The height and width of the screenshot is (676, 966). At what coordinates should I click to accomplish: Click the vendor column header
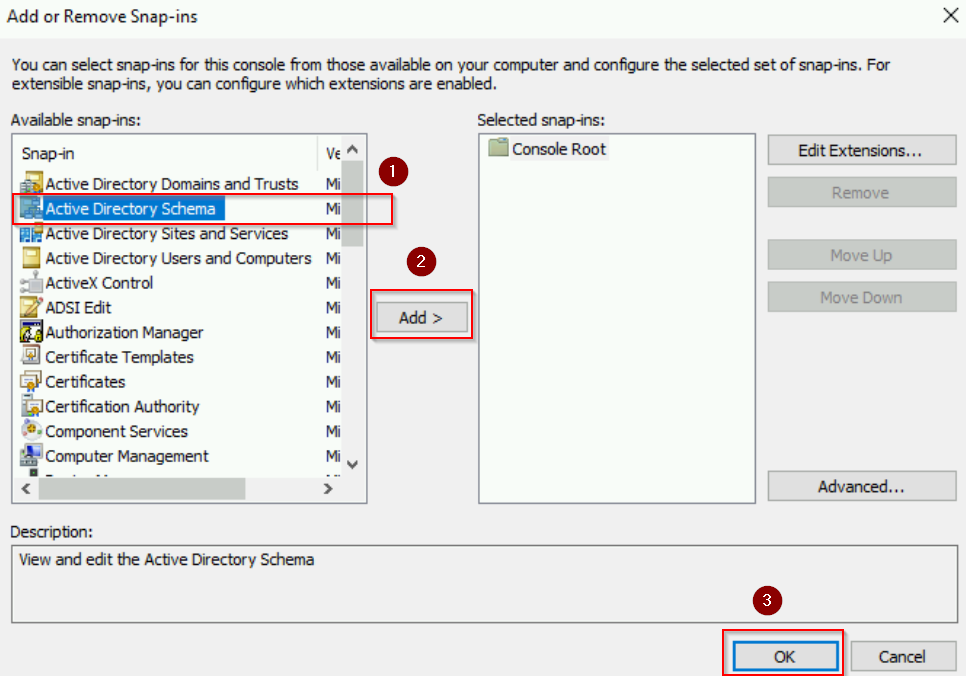pyautogui.click(x=331, y=153)
